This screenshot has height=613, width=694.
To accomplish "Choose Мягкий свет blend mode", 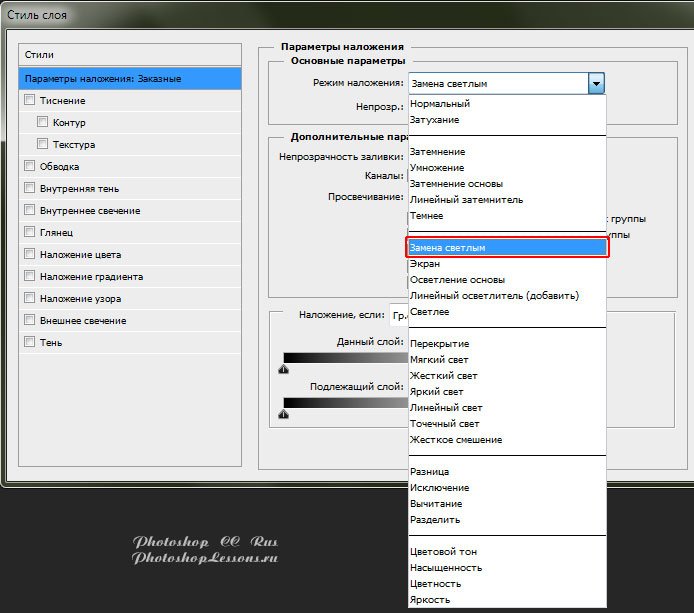I will coord(439,360).
